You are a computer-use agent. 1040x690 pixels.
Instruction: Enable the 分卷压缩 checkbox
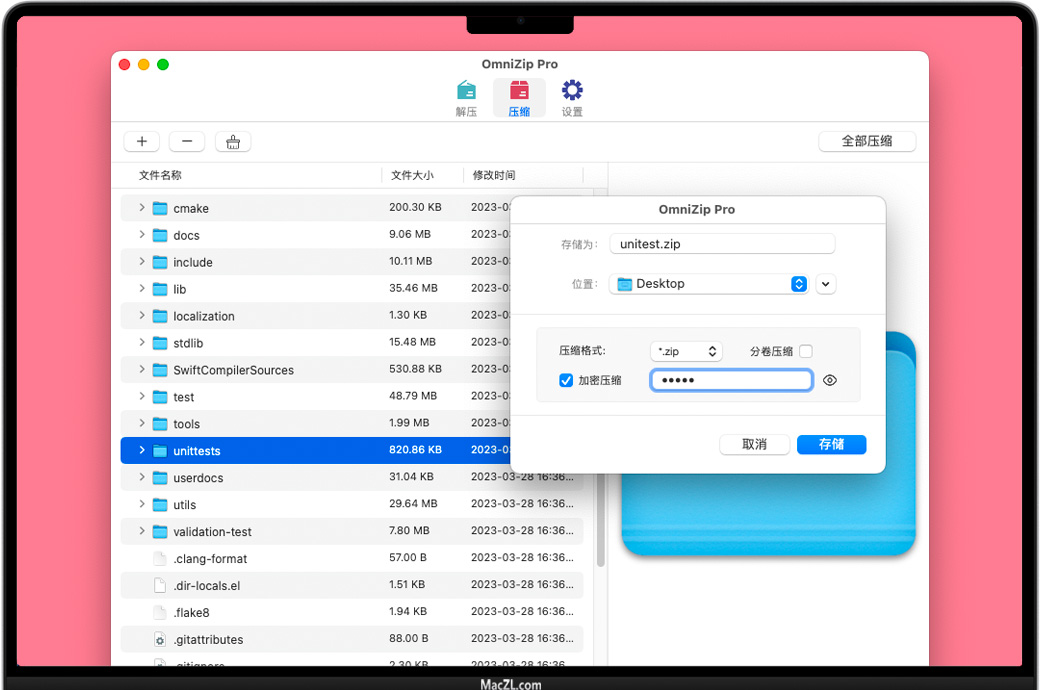click(806, 351)
